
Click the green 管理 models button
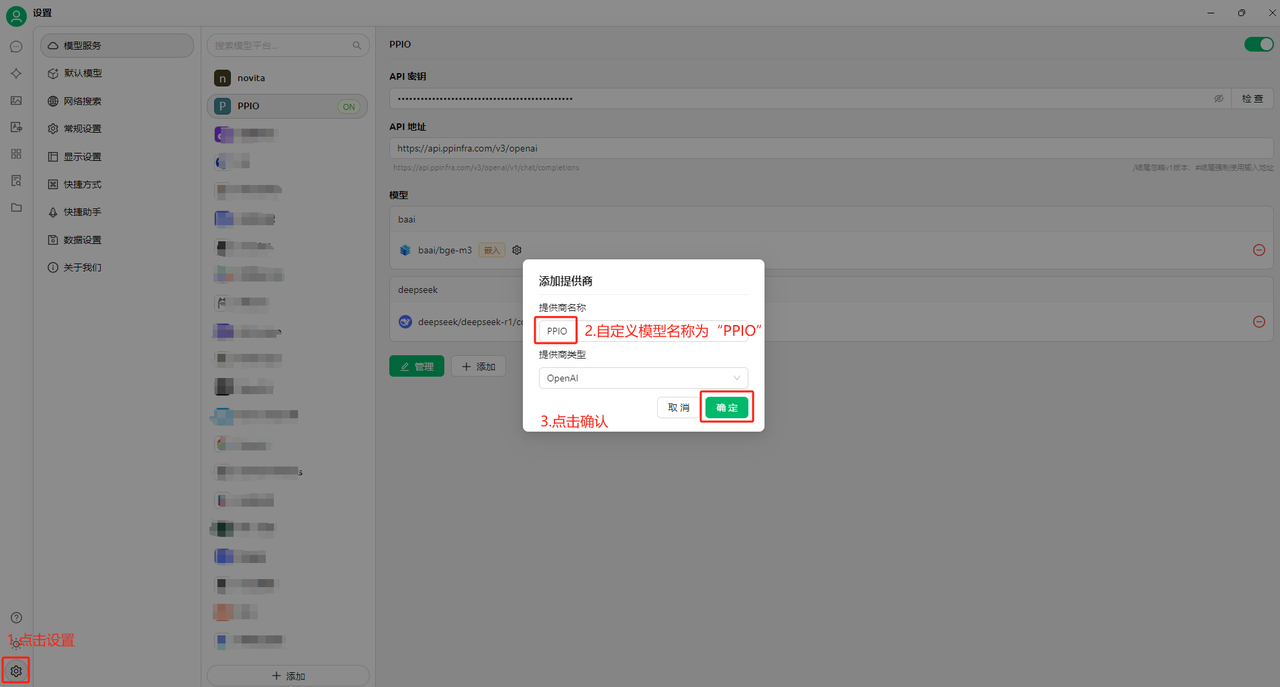(x=416, y=367)
